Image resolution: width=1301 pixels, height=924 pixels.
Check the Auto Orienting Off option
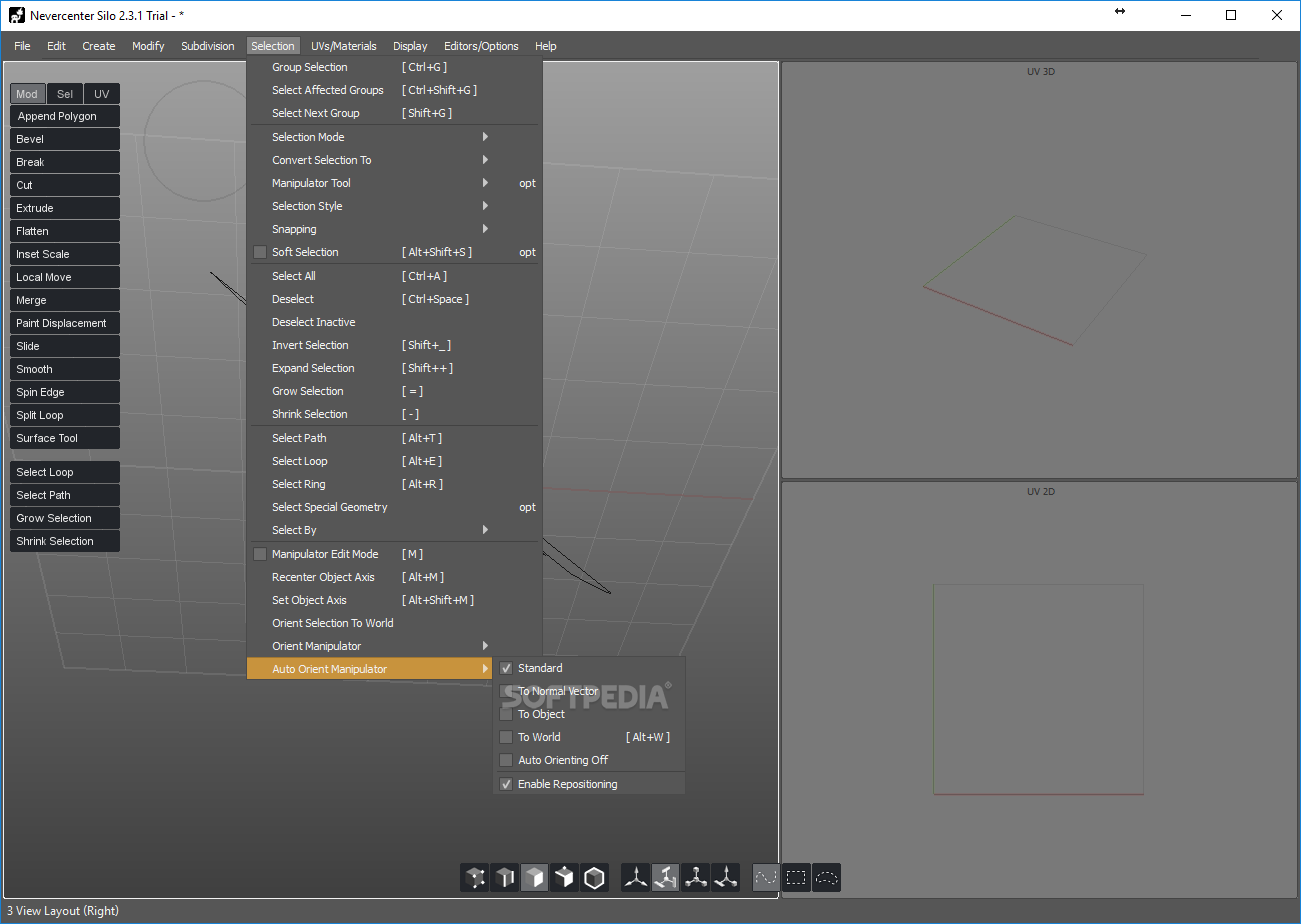click(506, 760)
